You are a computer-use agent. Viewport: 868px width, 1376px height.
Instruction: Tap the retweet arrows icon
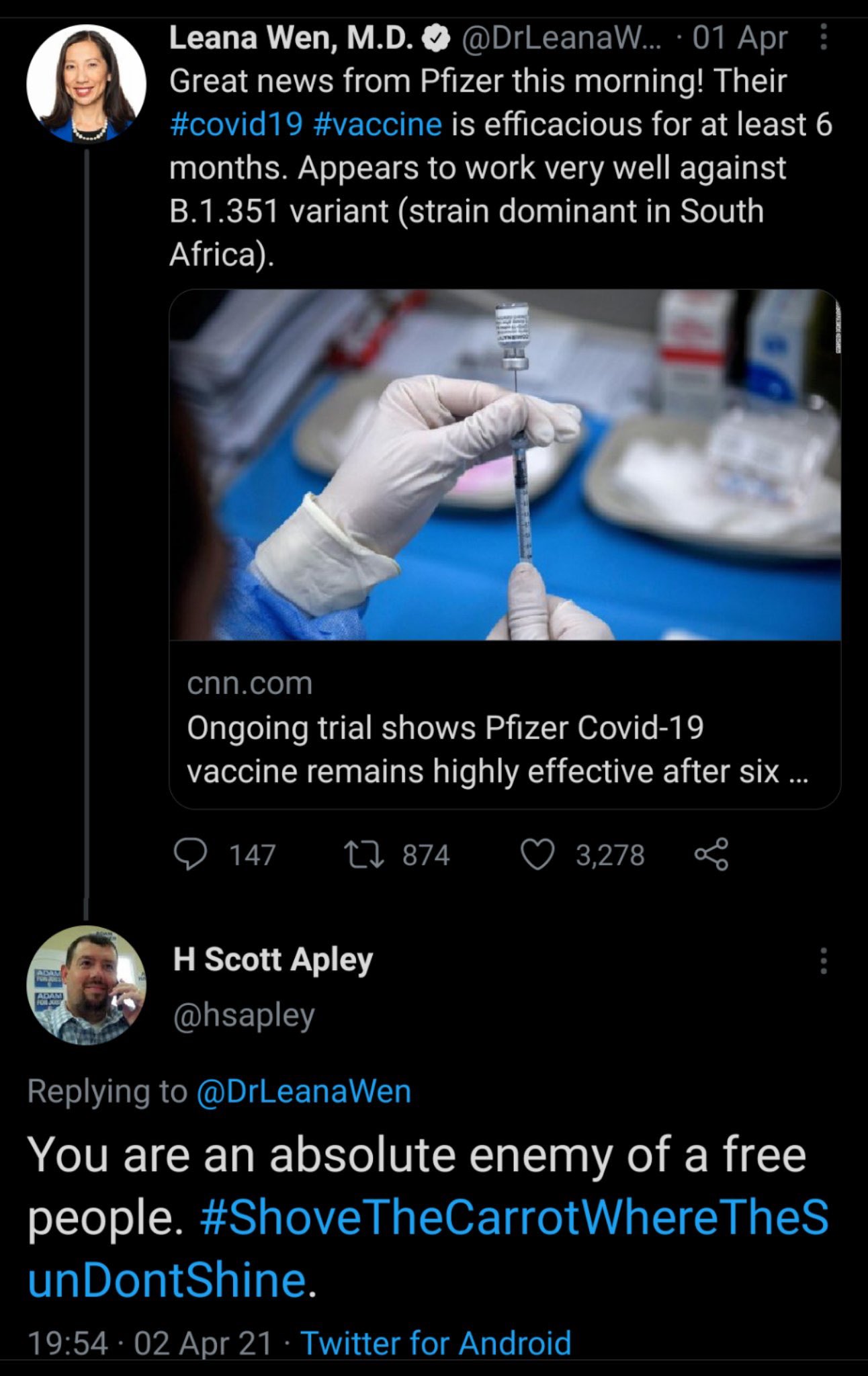tap(363, 855)
